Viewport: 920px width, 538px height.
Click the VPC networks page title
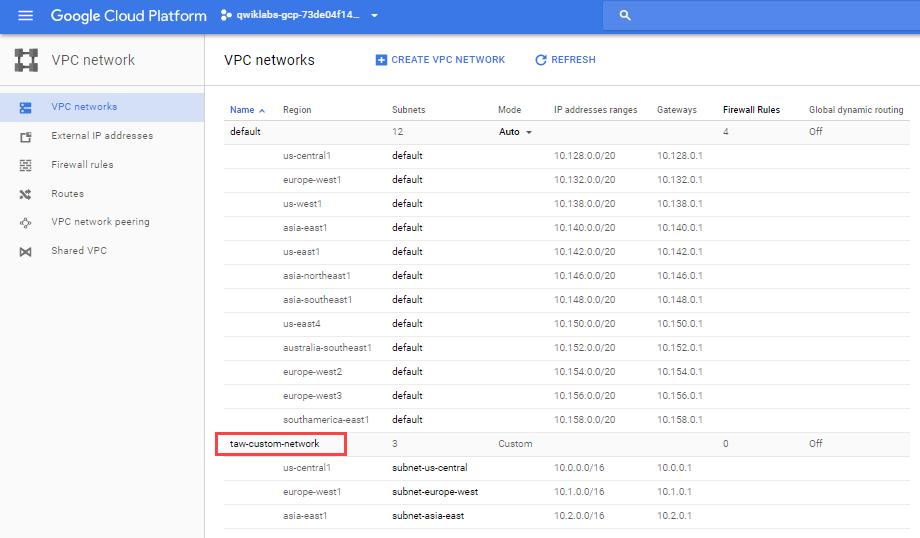point(269,60)
